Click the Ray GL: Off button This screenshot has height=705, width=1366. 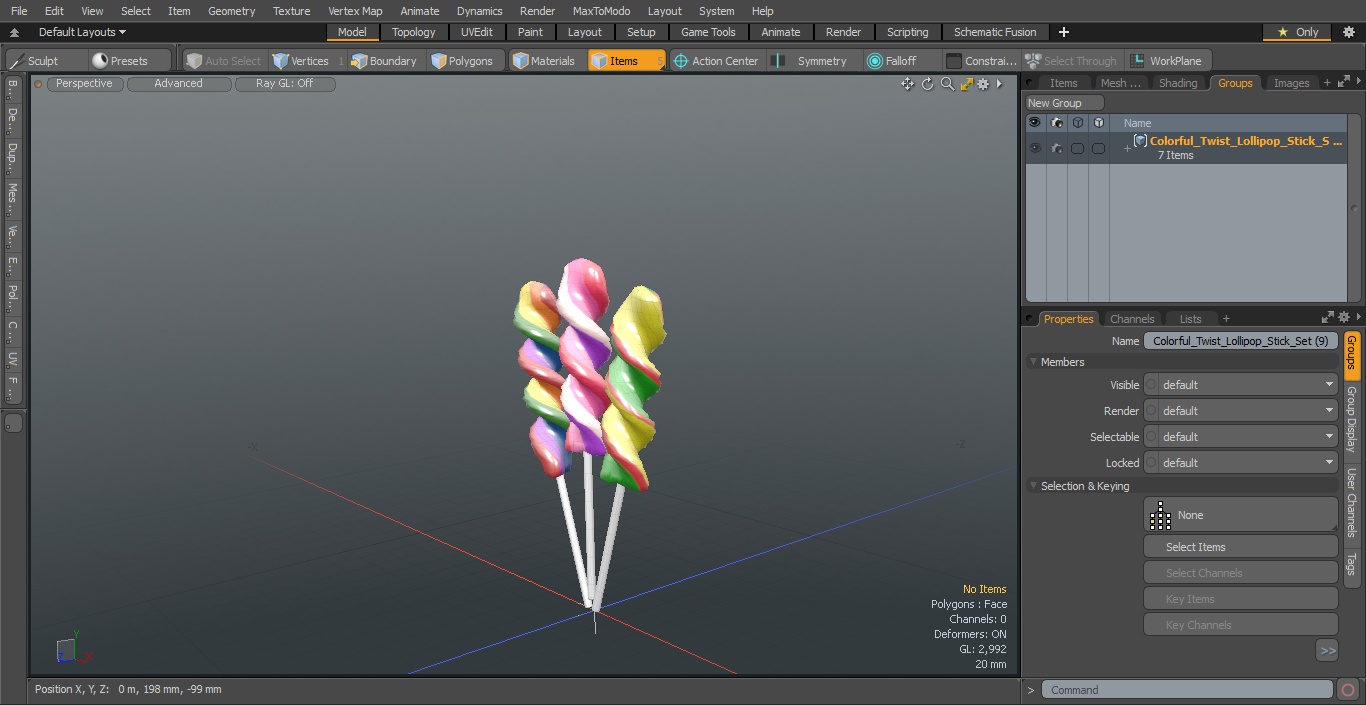(x=285, y=84)
